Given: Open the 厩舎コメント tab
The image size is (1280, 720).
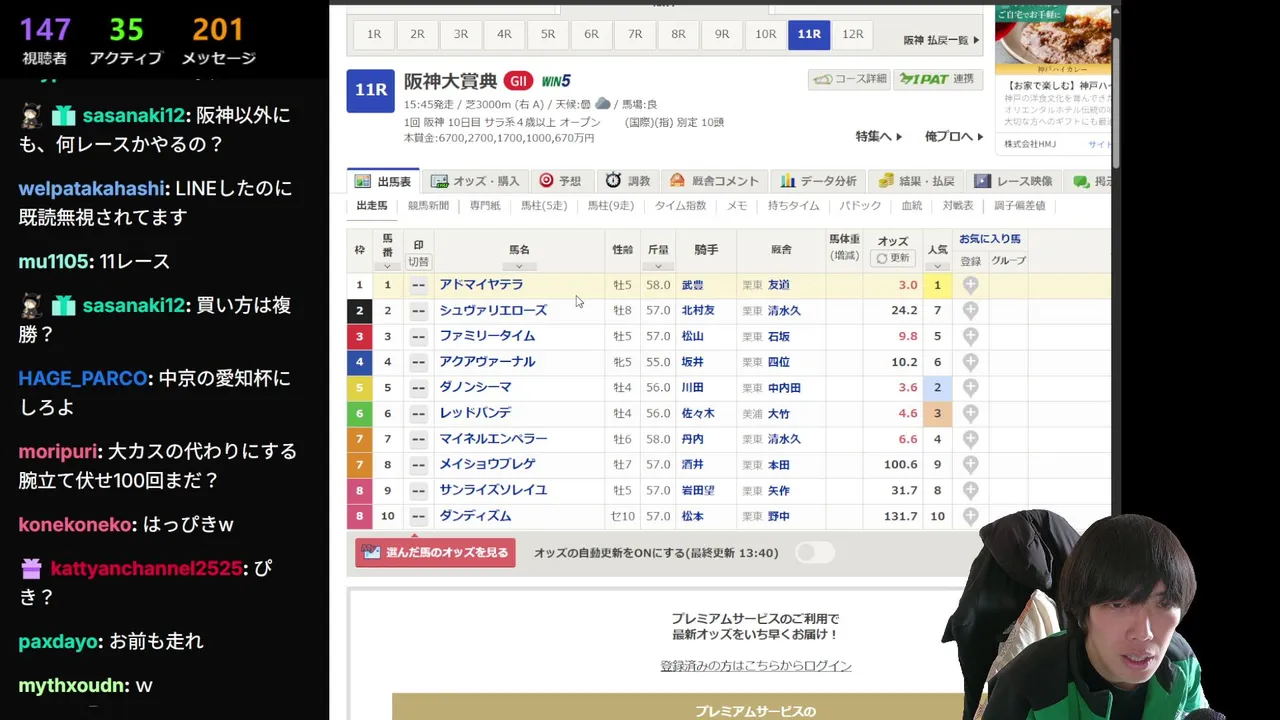Looking at the screenshot, I should click(714, 181).
